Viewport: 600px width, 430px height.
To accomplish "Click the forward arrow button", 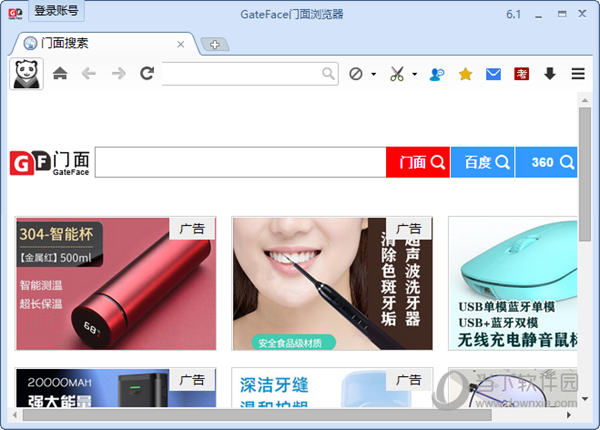I will [x=119, y=73].
